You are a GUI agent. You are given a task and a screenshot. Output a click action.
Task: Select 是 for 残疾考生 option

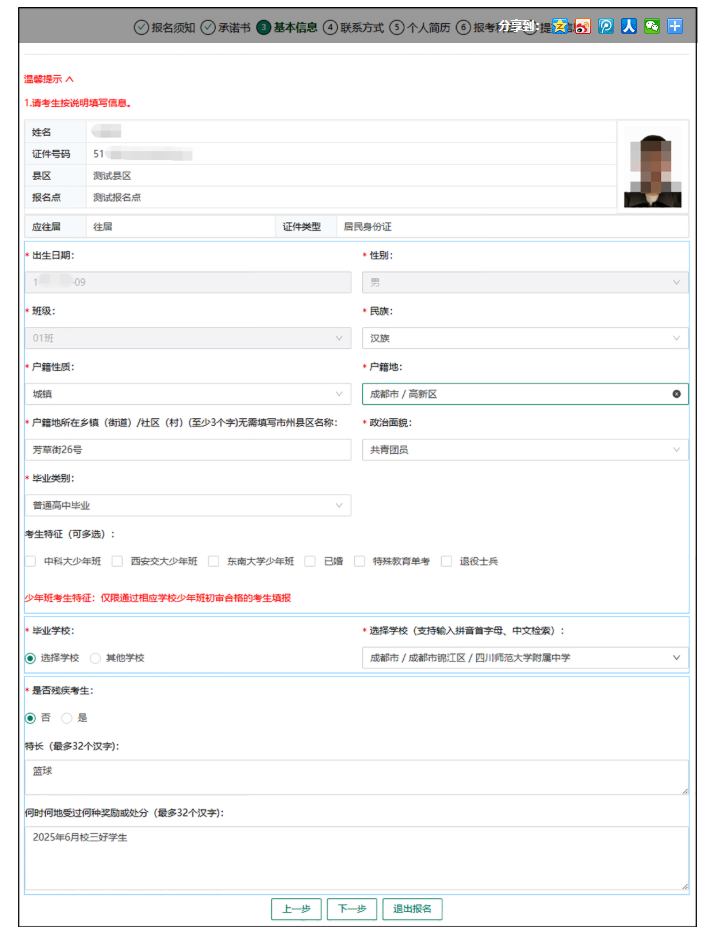pos(67,718)
